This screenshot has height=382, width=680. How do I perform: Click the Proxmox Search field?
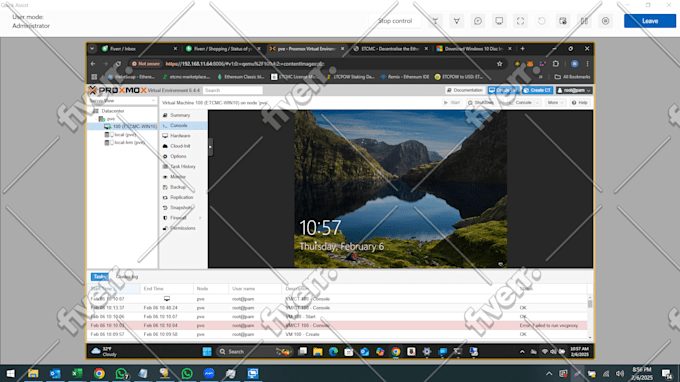tap(233, 90)
